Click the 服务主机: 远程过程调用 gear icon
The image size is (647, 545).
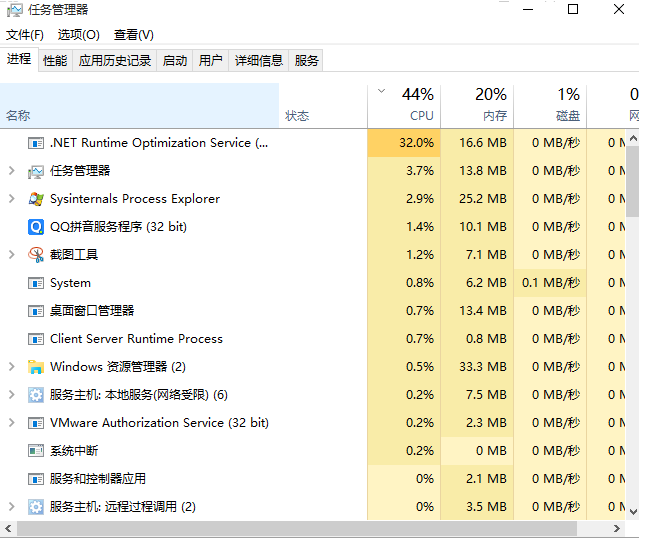point(36,507)
